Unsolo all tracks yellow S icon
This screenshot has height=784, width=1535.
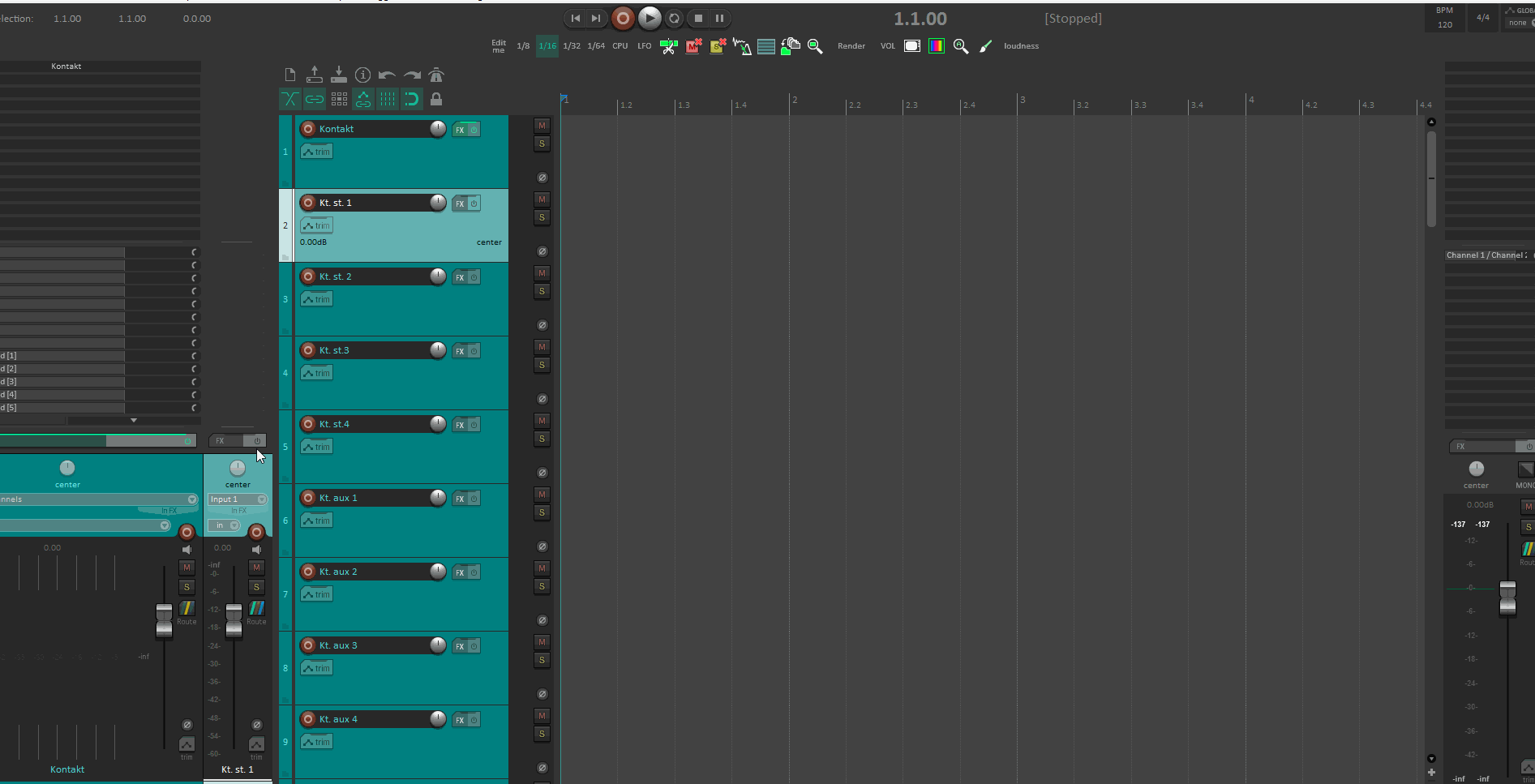pos(718,46)
